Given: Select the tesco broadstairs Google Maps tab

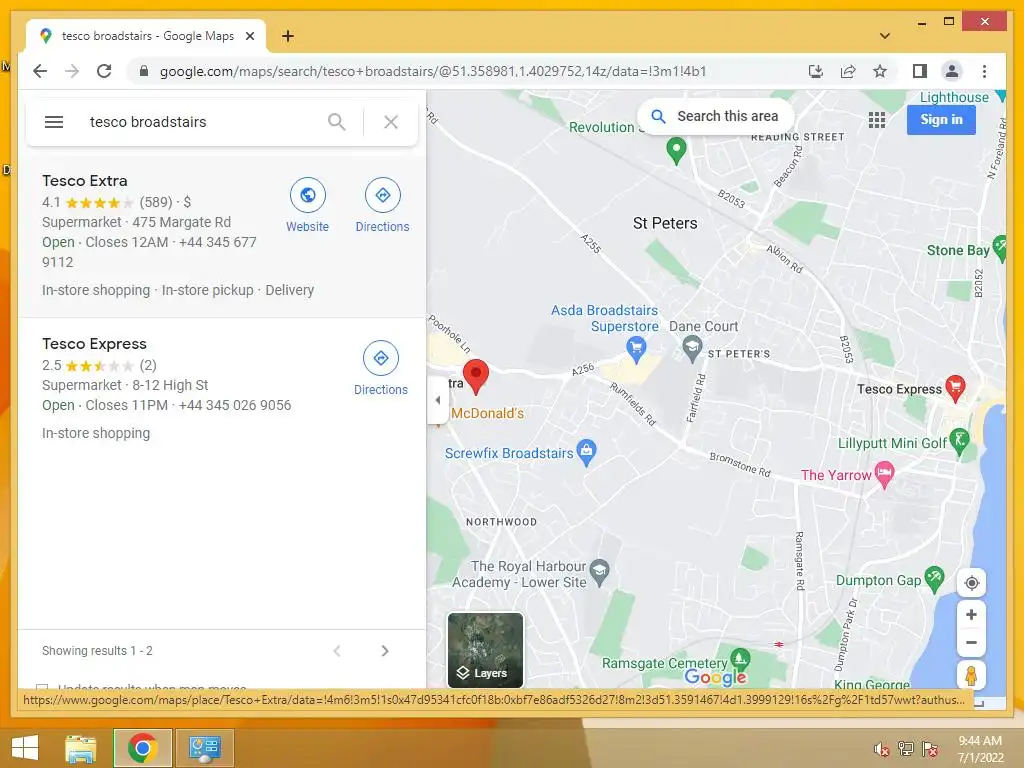Looking at the screenshot, I should 147,36.
